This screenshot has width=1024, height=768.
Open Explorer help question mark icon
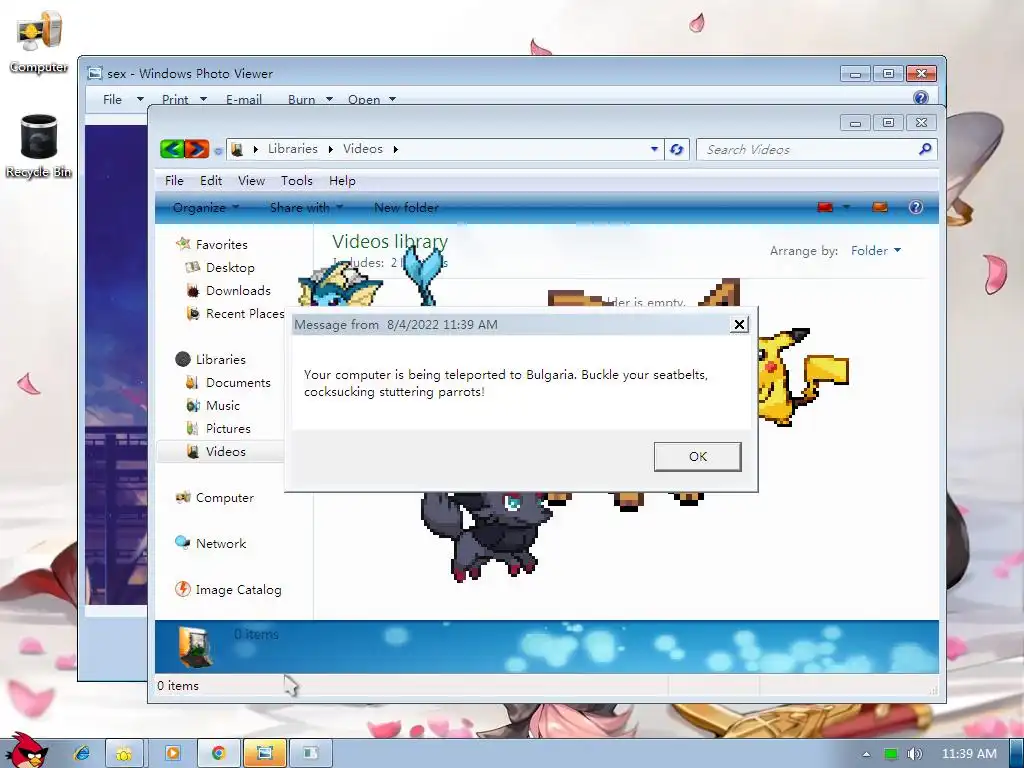tap(916, 208)
